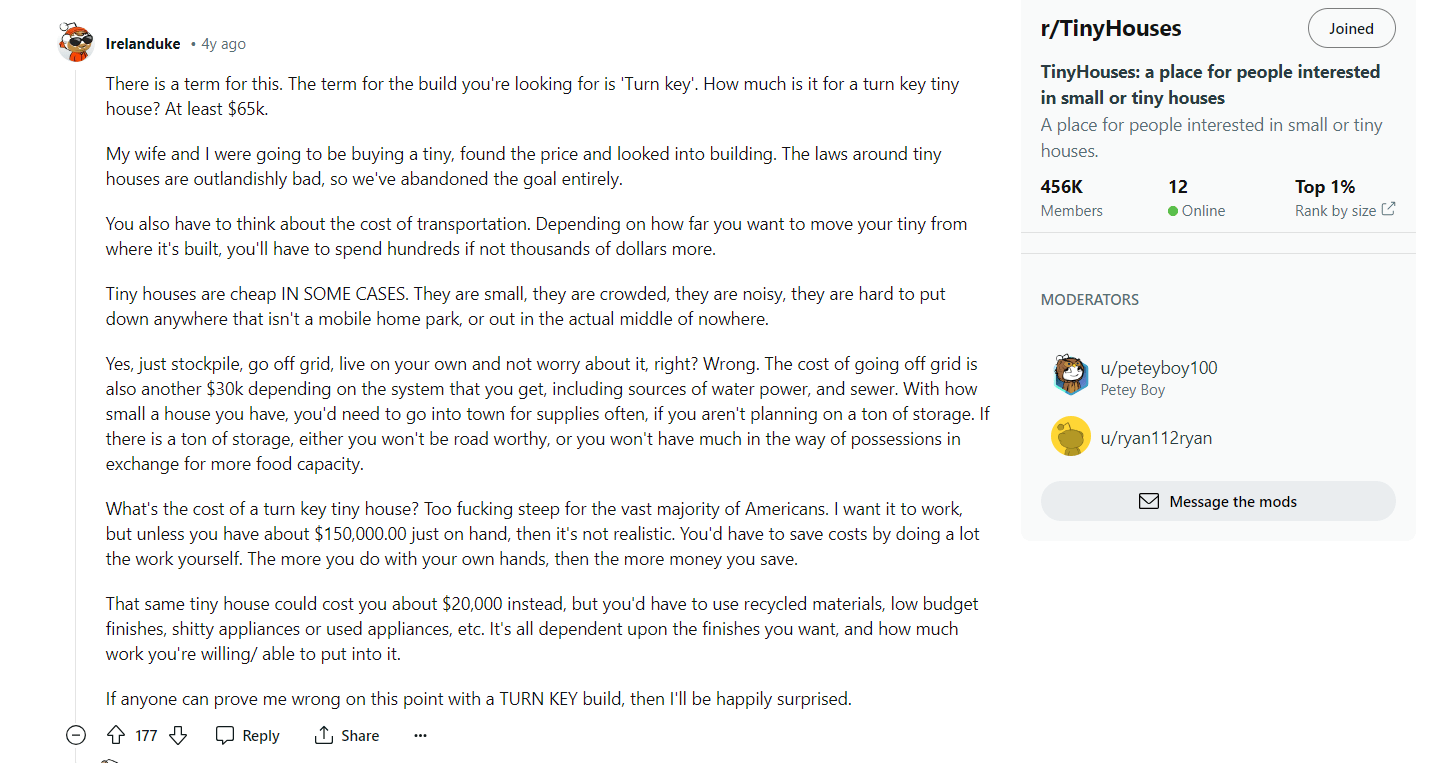Click the Share icon below the comment
Viewport: 1437px width, 763px height.
click(322, 735)
